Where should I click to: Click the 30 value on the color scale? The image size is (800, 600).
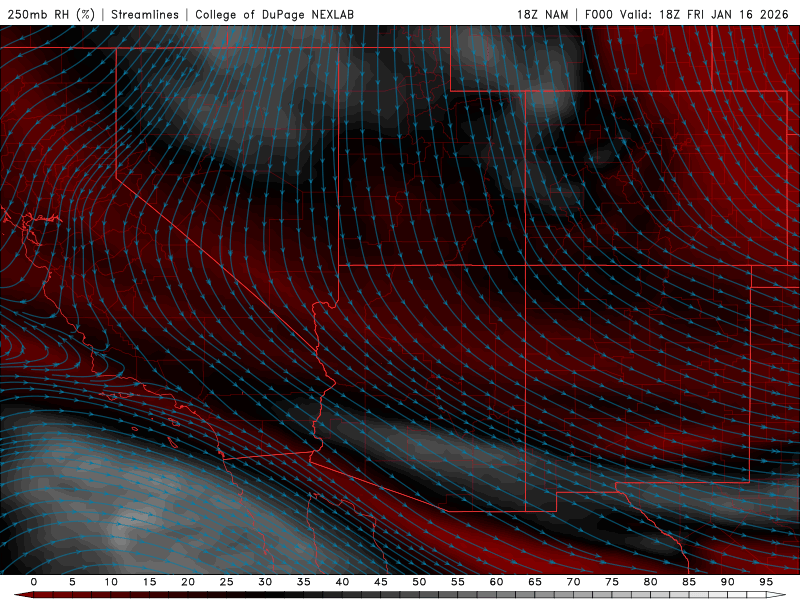click(x=265, y=582)
